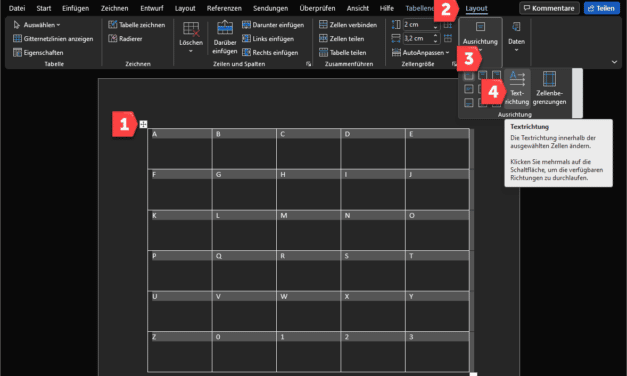This screenshot has height=376, width=627.
Task: Toggle Gitternetzlinien anzeigen
Action: 53,39
